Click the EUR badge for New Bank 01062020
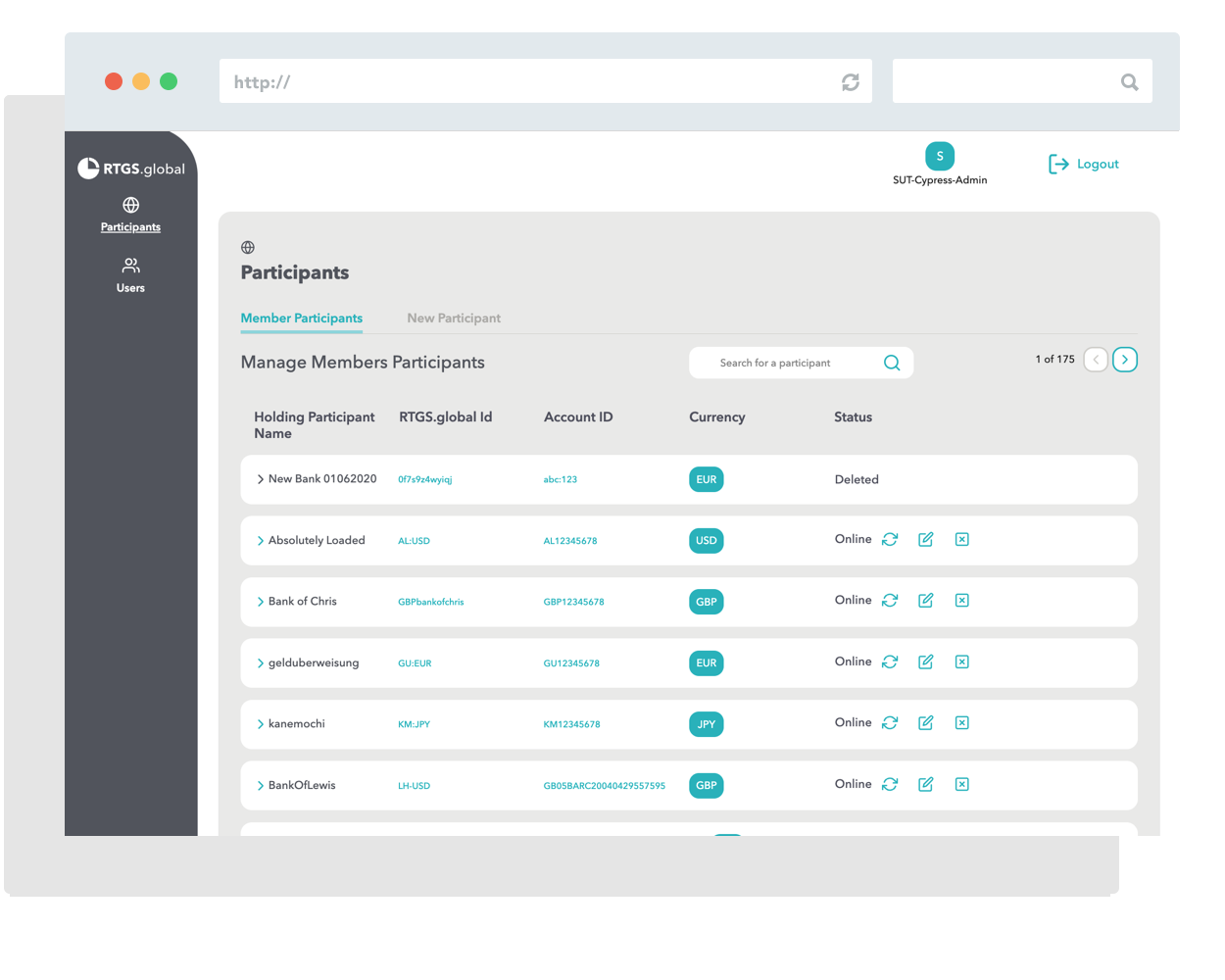 coord(706,479)
